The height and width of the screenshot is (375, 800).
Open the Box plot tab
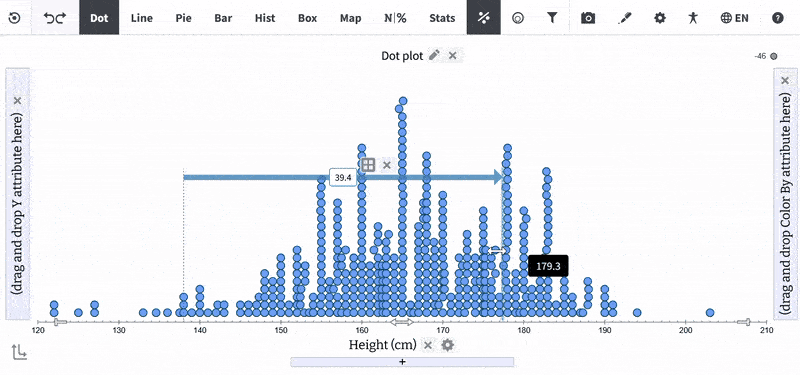click(x=308, y=18)
